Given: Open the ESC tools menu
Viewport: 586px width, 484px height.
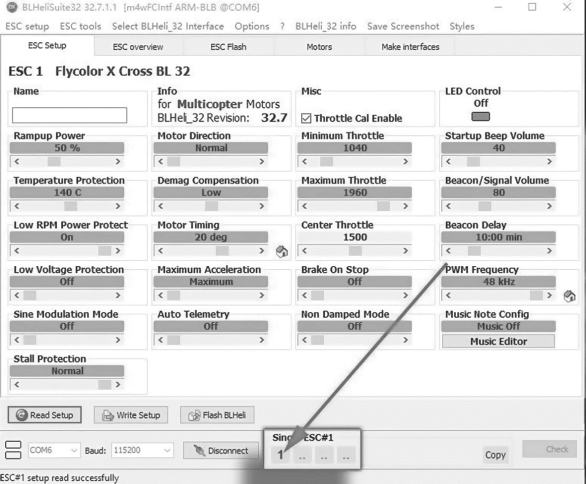Looking at the screenshot, I should pyautogui.click(x=80, y=26).
